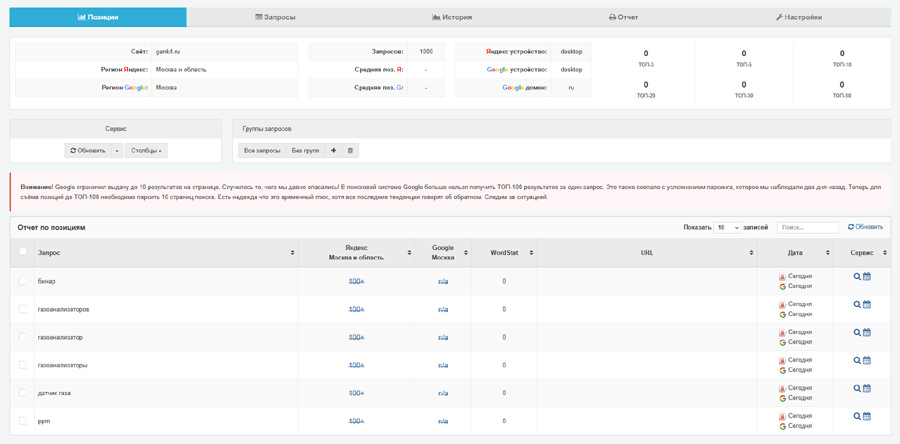900x444 pixels.
Task: Click Google n/a value in датчик газа row
Action: [443, 394]
